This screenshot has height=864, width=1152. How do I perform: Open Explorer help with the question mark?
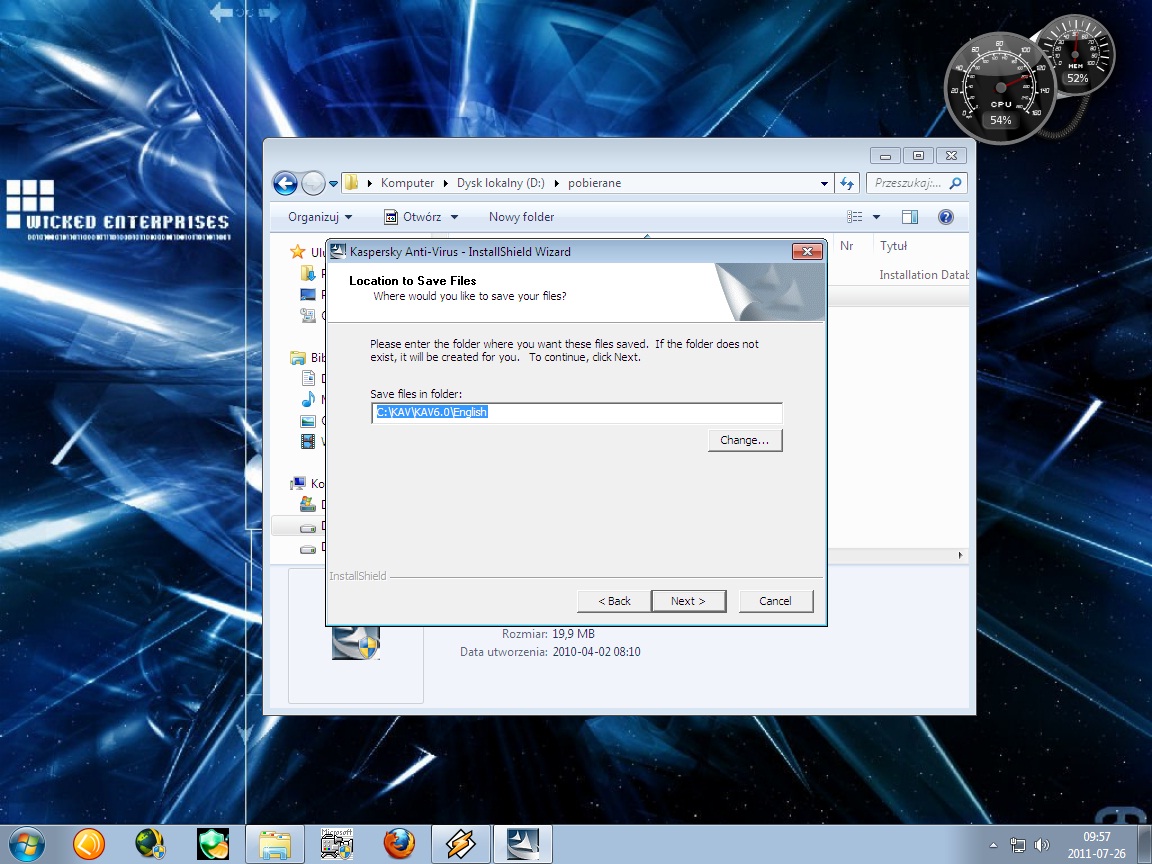[x=946, y=217]
